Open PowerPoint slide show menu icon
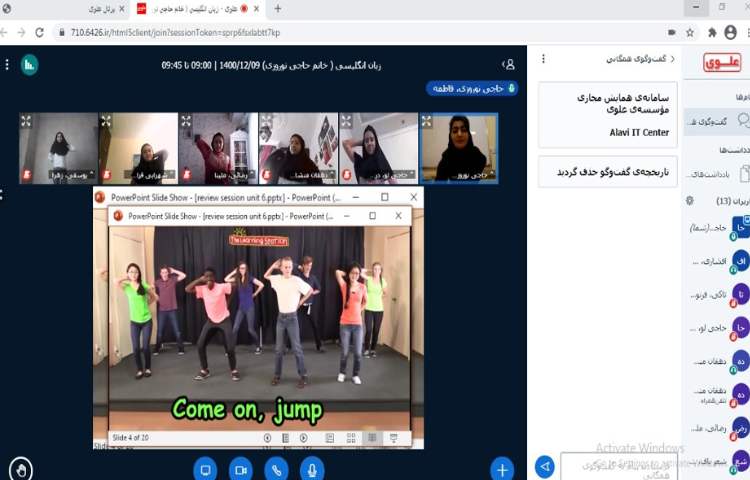This screenshot has height=480, width=750. coord(286,437)
